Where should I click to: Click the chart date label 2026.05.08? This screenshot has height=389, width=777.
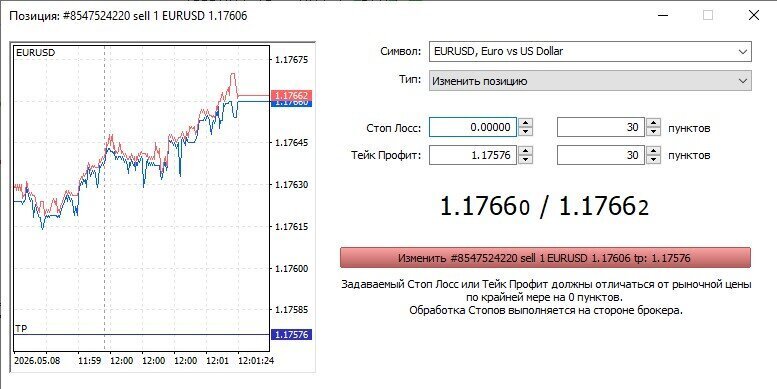pos(37,361)
